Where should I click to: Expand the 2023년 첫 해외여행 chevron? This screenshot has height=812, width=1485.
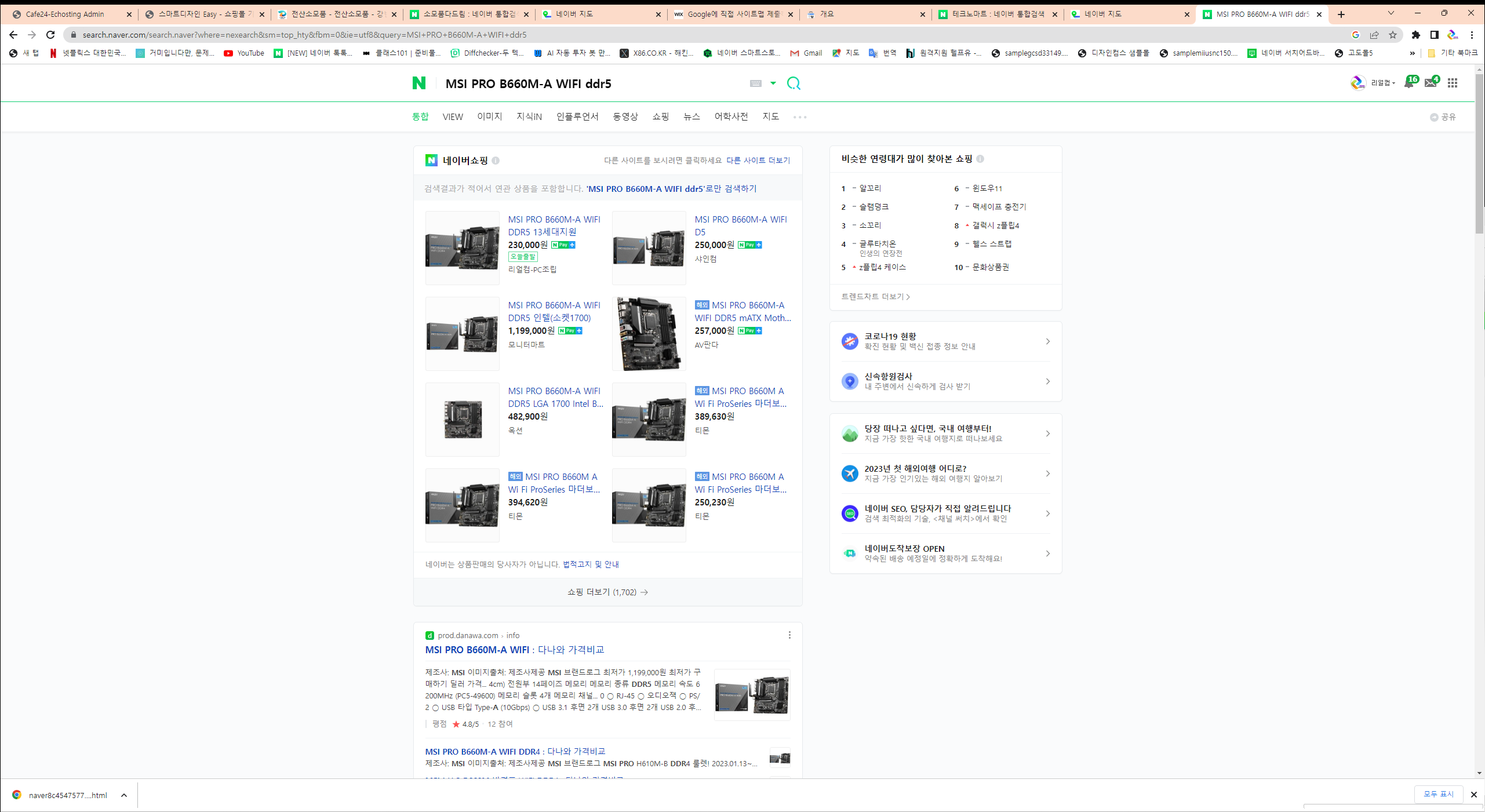click(x=1047, y=474)
